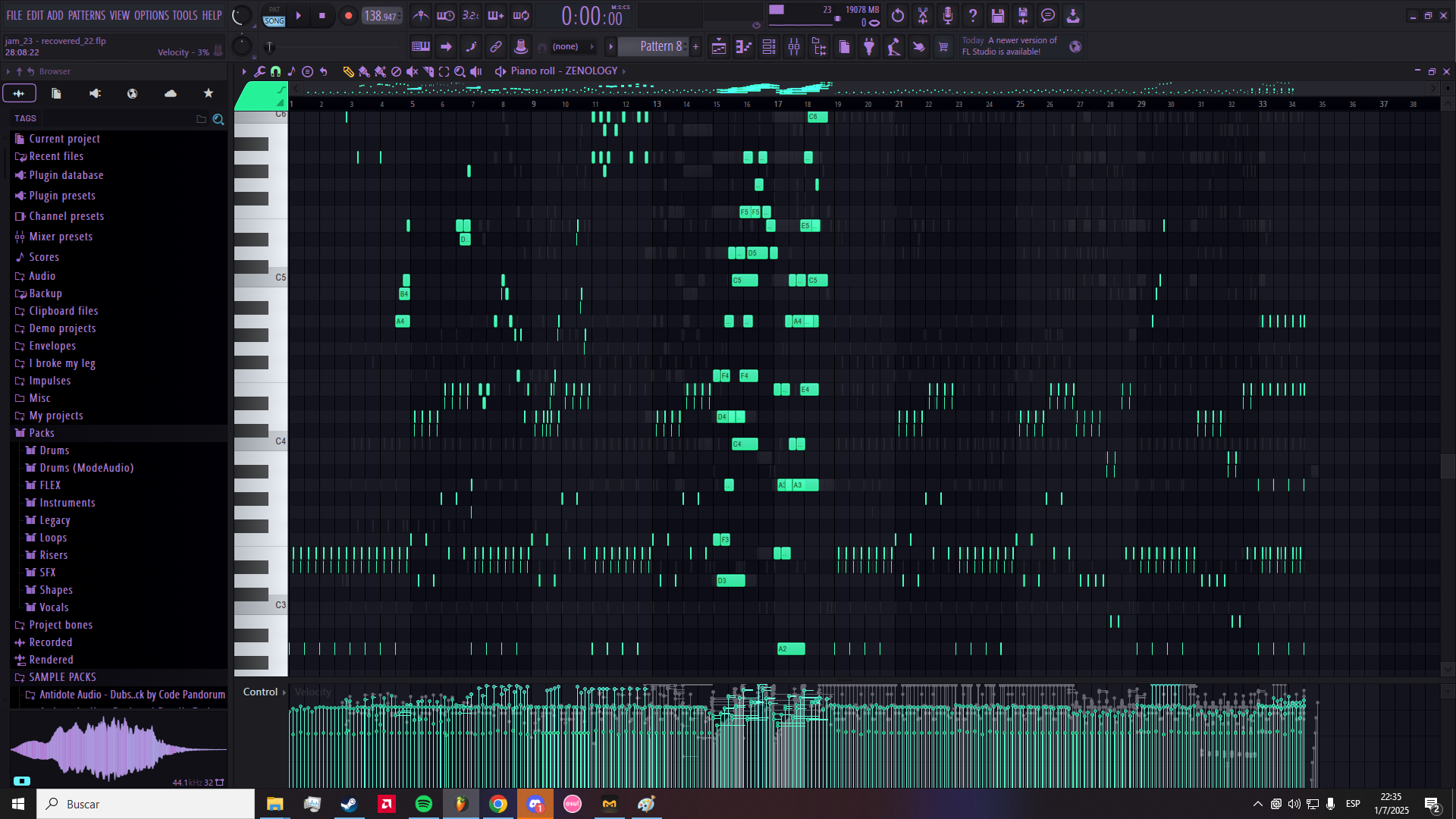Toggle piano roll snap magnet

click(x=275, y=71)
